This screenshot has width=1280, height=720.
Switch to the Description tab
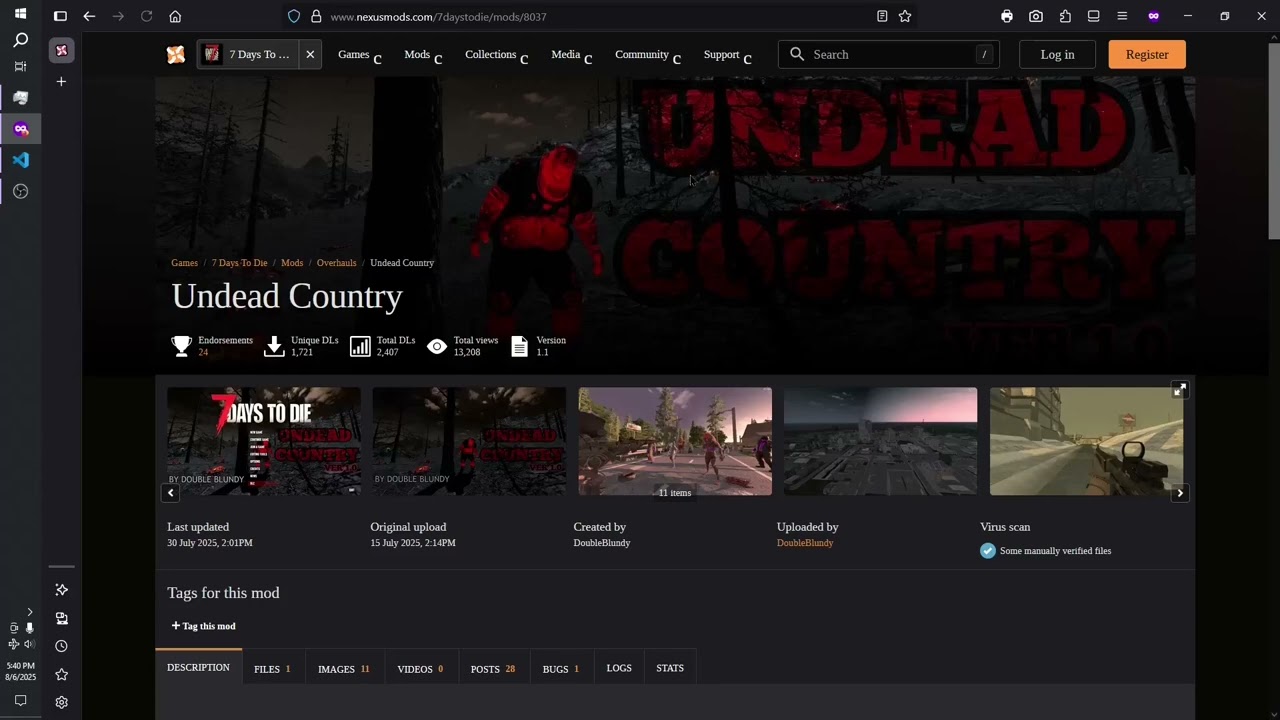198,667
